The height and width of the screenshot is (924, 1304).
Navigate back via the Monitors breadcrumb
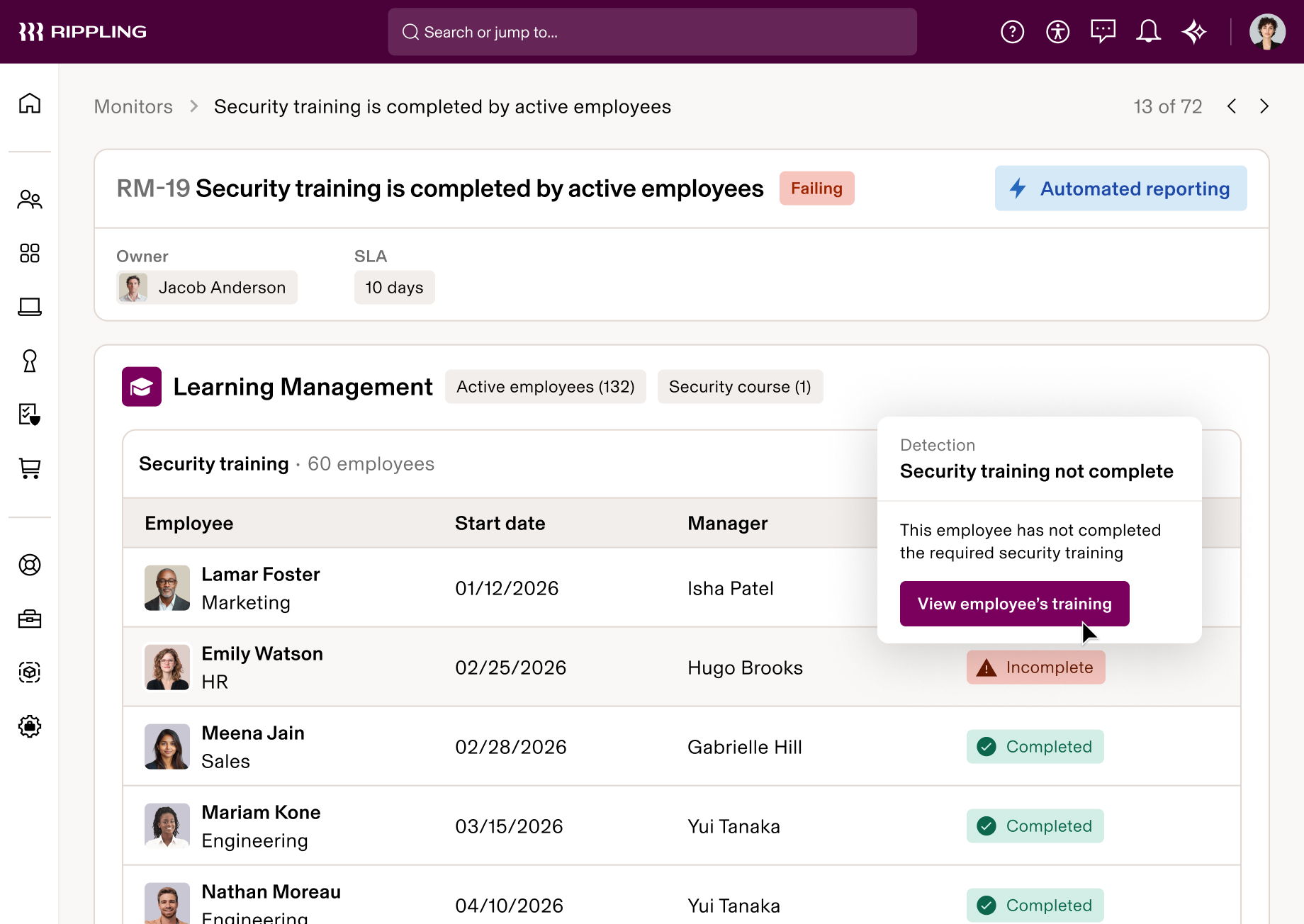[133, 106]
